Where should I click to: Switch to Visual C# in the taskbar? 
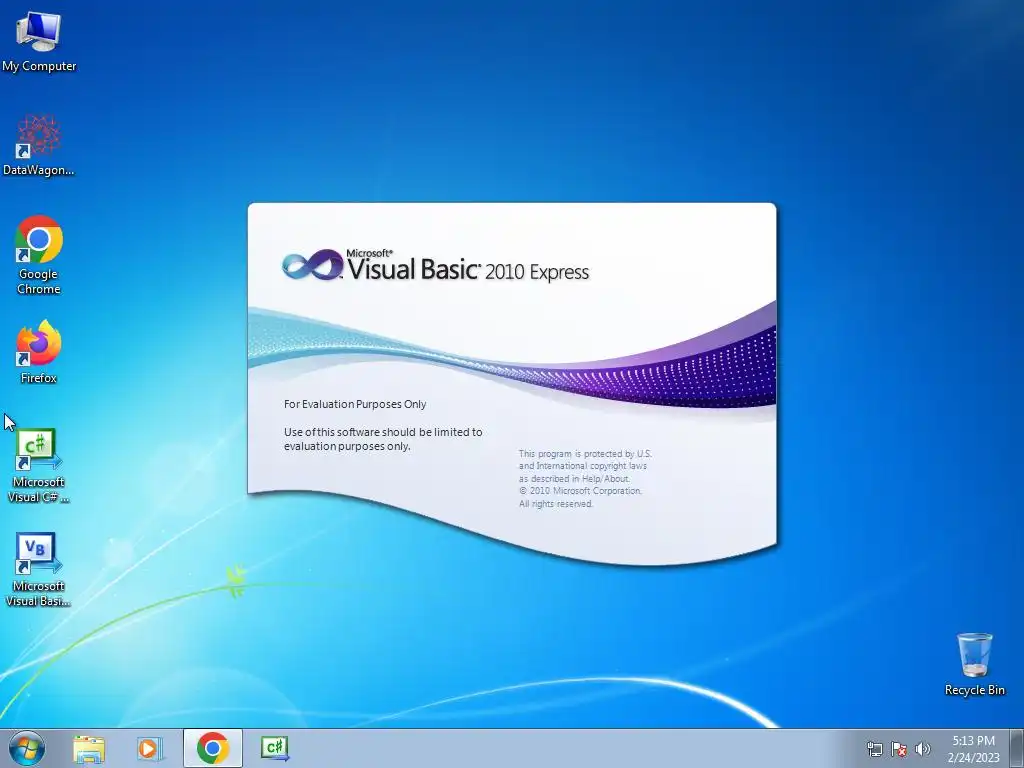[x=274, y=748]
